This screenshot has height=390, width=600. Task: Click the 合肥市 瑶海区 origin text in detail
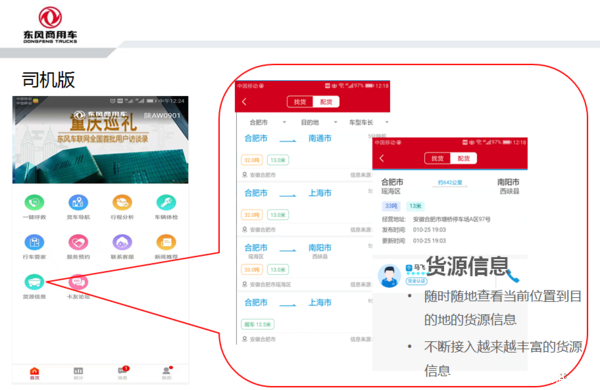click(392, 186)
